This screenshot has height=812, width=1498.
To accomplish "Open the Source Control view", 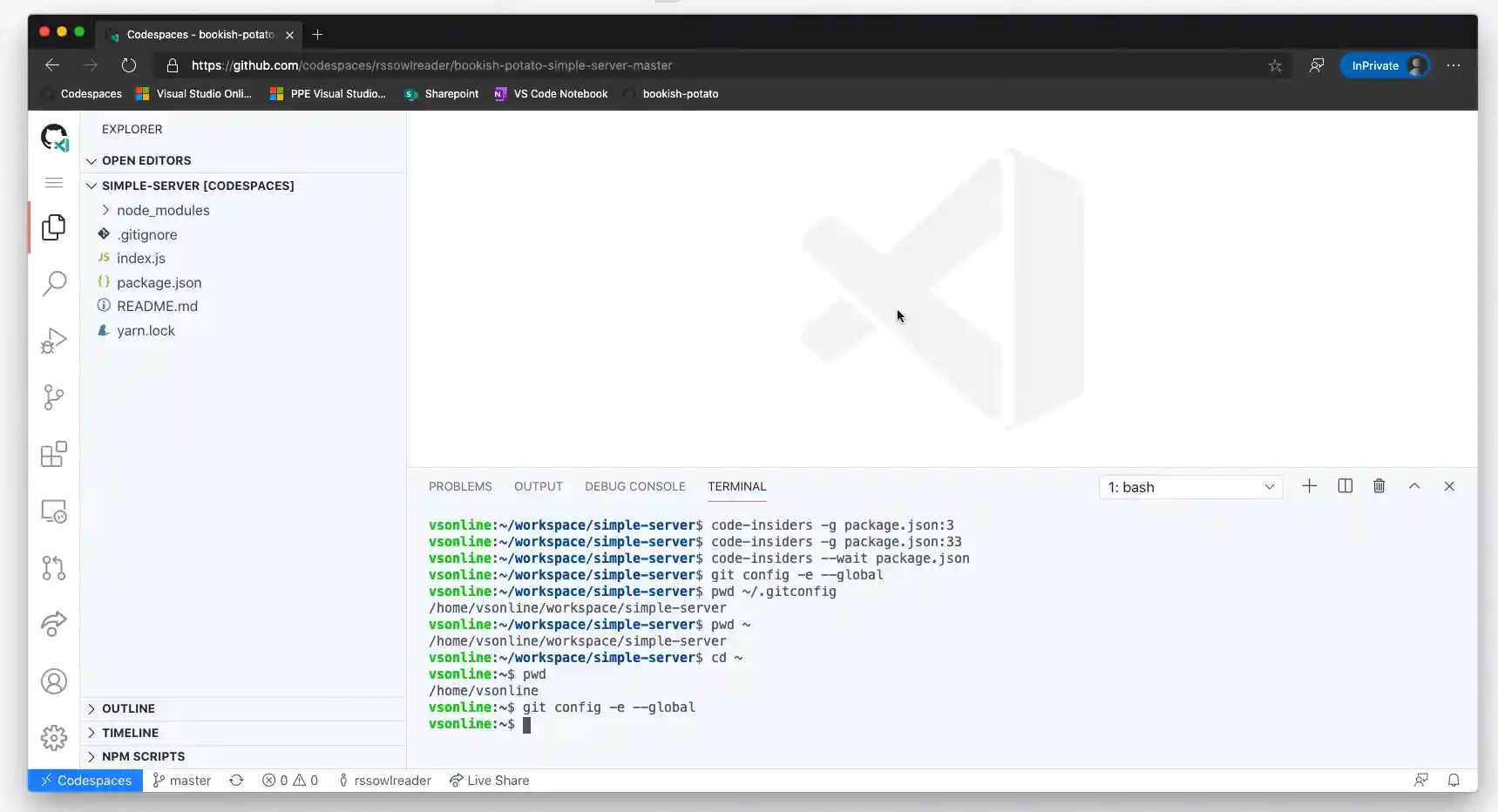I will 53,397.
